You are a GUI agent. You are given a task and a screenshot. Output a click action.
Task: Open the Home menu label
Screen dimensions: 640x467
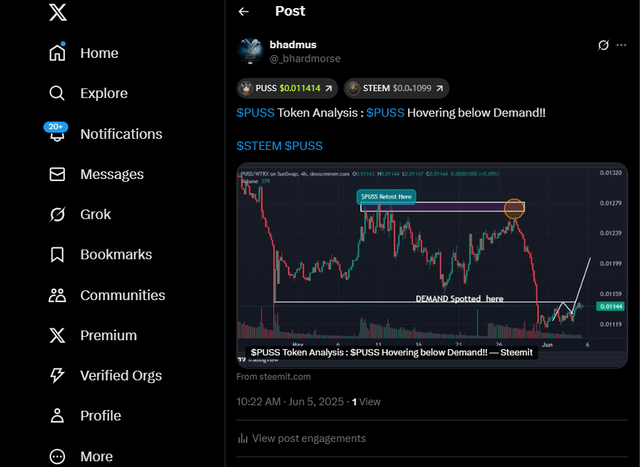[99, 53]
